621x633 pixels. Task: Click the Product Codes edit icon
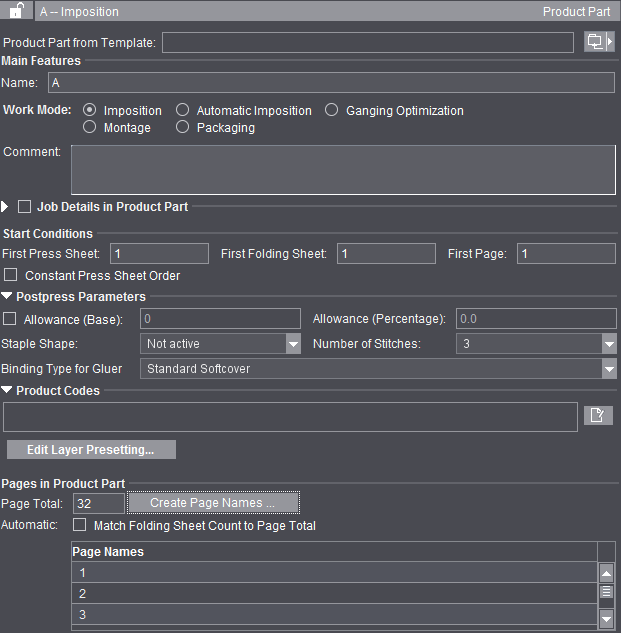[598, 416]
